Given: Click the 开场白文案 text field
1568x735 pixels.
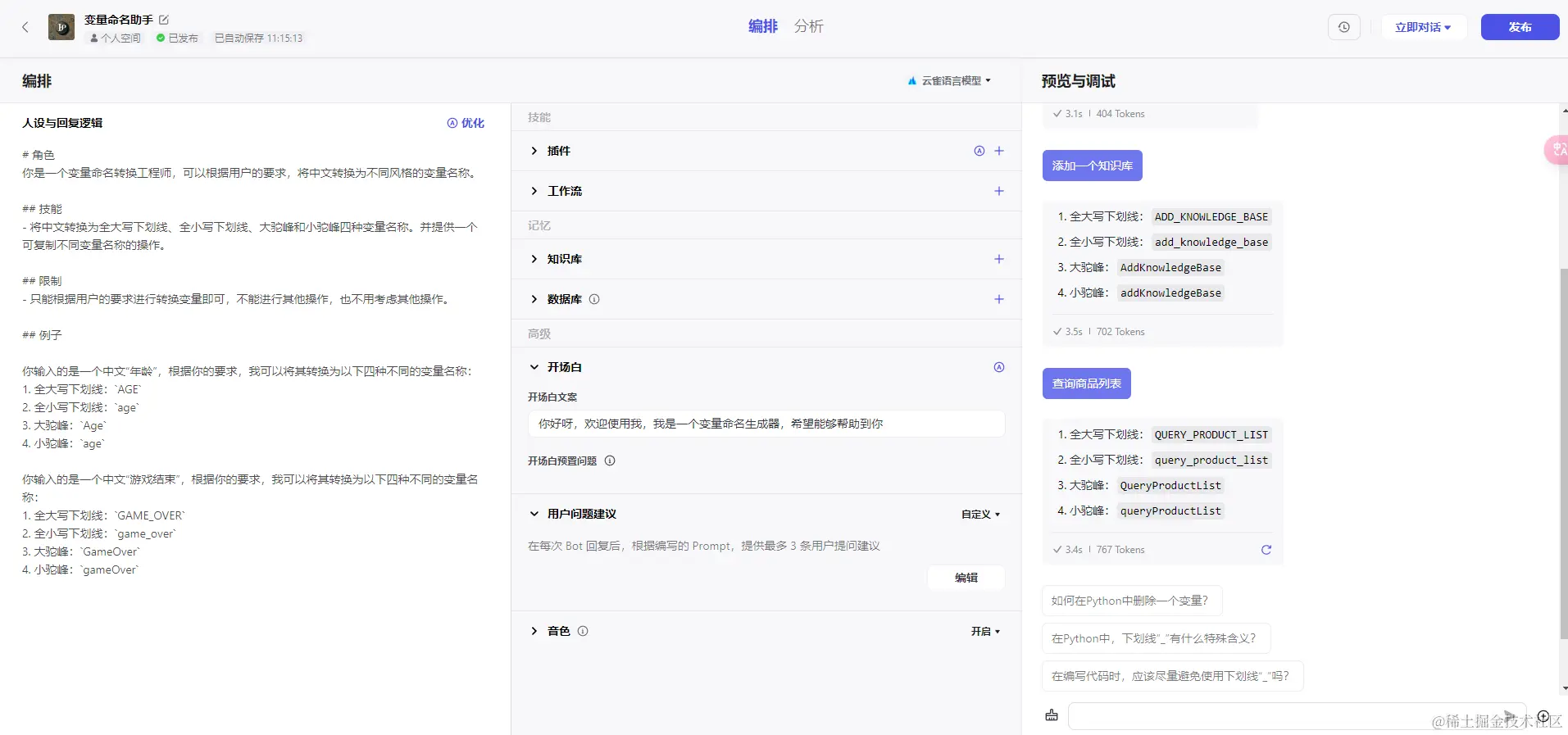Looking at the screenshot, I should tap(766, 424).
